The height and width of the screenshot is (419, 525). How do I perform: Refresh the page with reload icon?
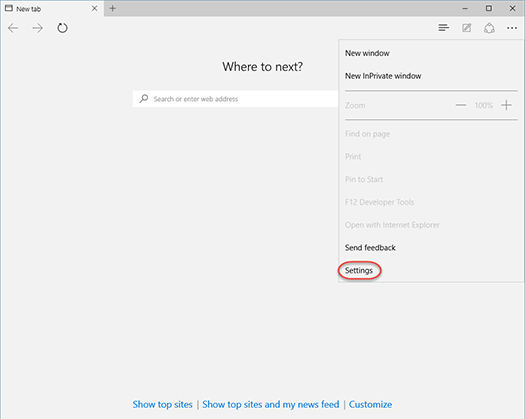click(x=62, y=28)
